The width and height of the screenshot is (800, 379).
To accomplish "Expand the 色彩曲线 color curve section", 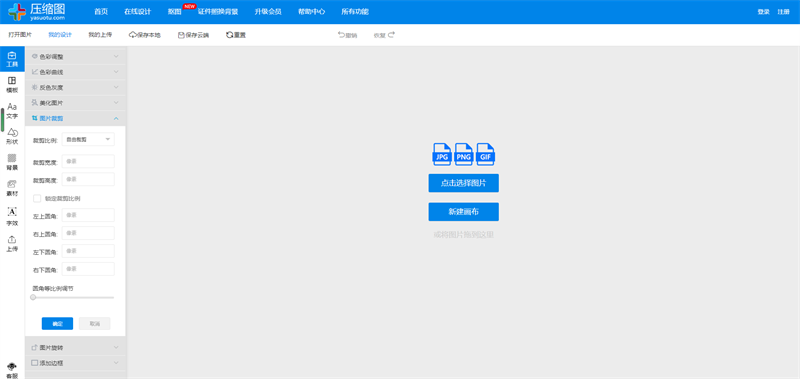I will [x=75, y=72].
